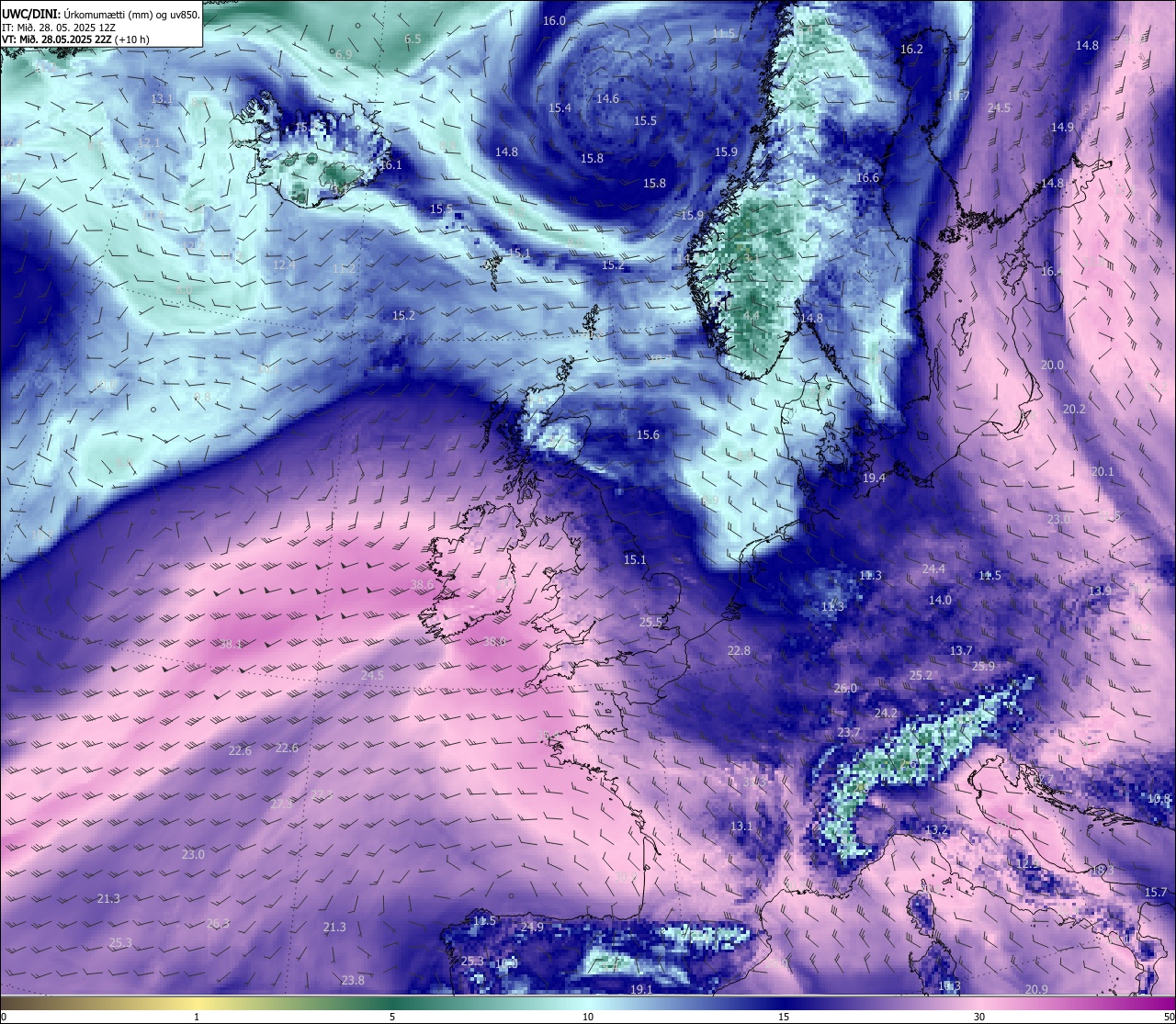1176x1024 pixels.
Task: Click the 38.6 value over Ireland
Action: 422,584
